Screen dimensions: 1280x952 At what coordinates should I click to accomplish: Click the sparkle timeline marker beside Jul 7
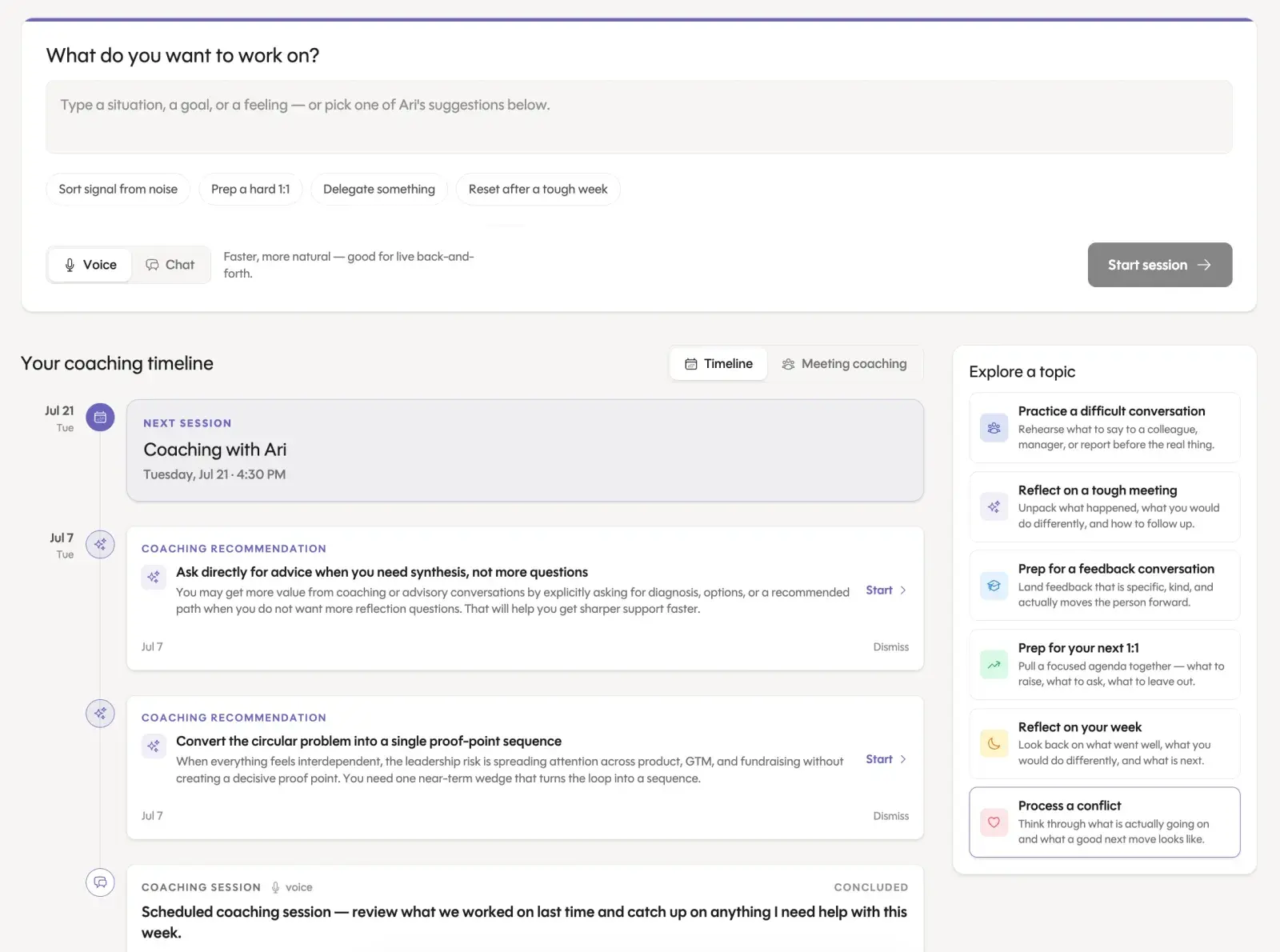tap(100, 544)
